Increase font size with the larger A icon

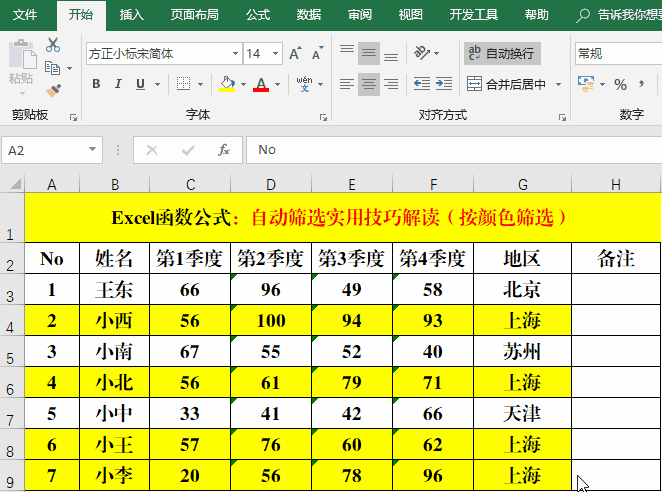pyautogui.click(x=295, y=54)
